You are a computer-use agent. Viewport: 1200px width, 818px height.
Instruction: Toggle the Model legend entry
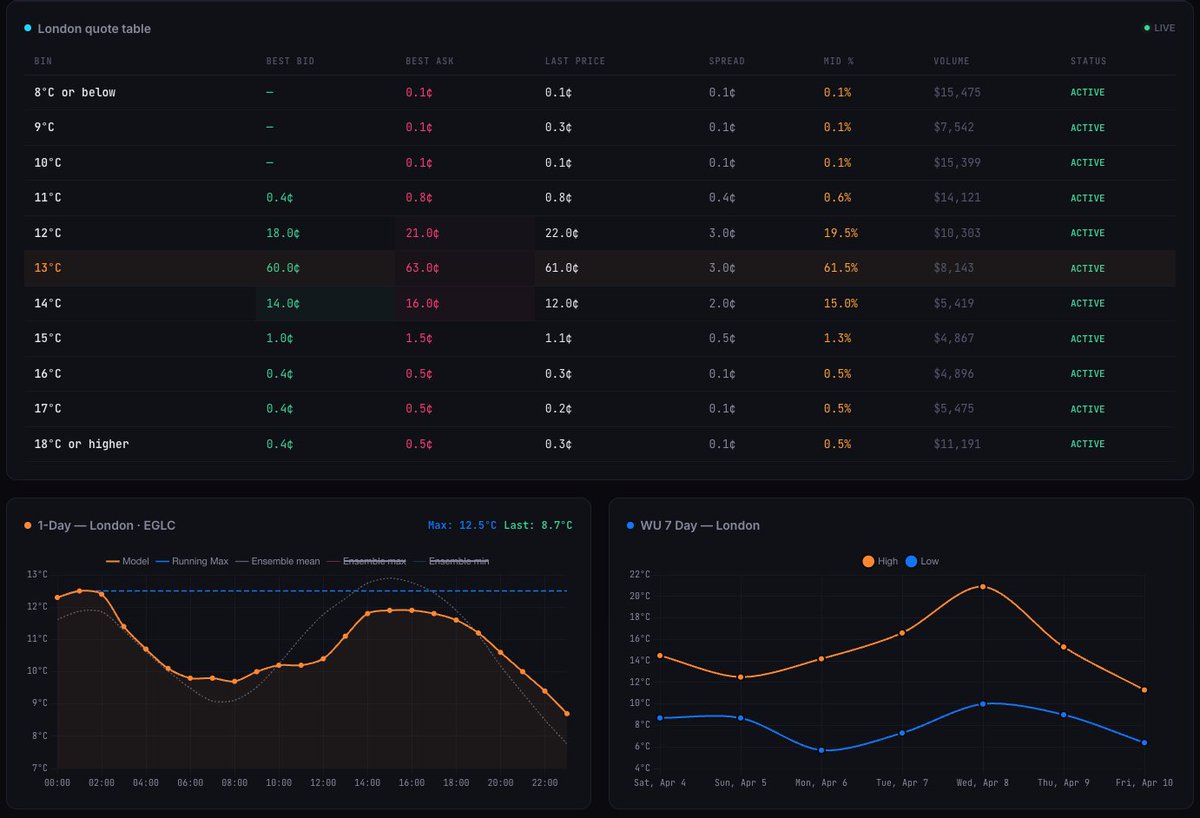127,561
